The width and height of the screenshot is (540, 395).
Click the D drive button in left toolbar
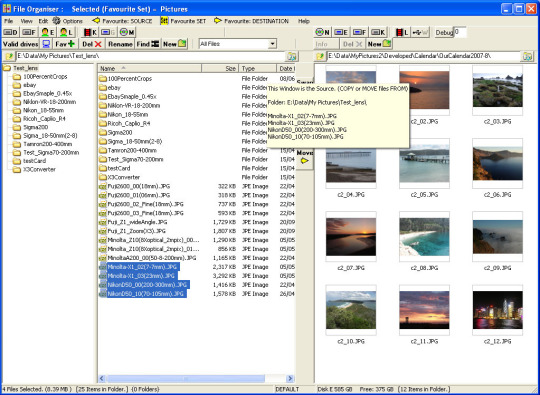pyautogui.click(x=10, y=32)
